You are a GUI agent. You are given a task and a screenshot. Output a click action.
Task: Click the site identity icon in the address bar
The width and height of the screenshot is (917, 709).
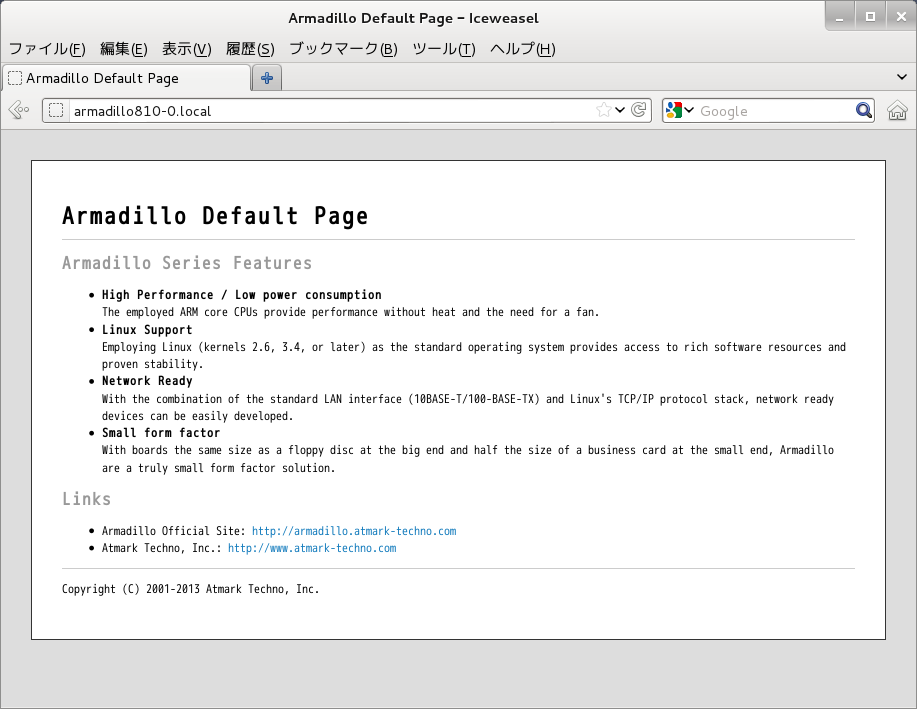56,111
